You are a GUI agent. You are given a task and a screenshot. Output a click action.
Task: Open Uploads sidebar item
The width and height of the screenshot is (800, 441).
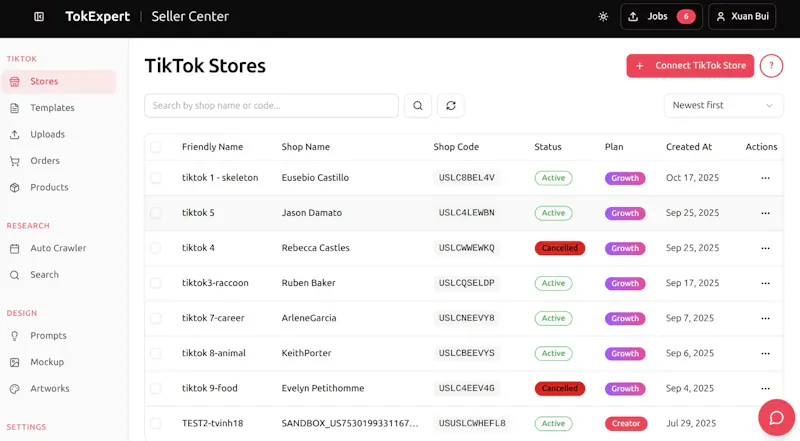coord(59,134)
